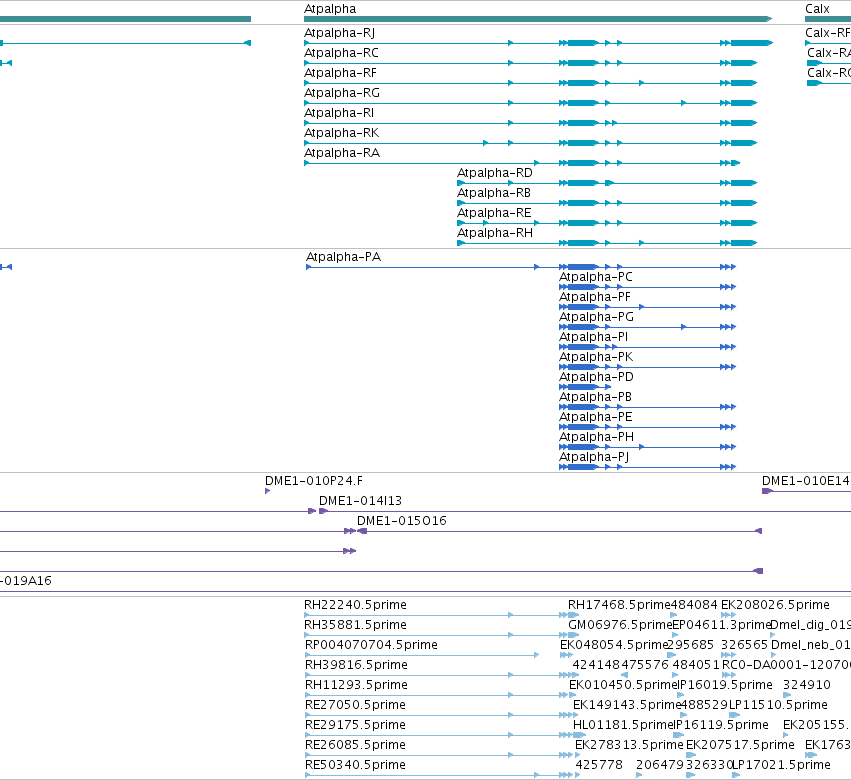Viewport: 851px width, 780px height.
Task: Select transcript Atpalpha-RE label
Action: pyautogui.click(x=494, y=213)
